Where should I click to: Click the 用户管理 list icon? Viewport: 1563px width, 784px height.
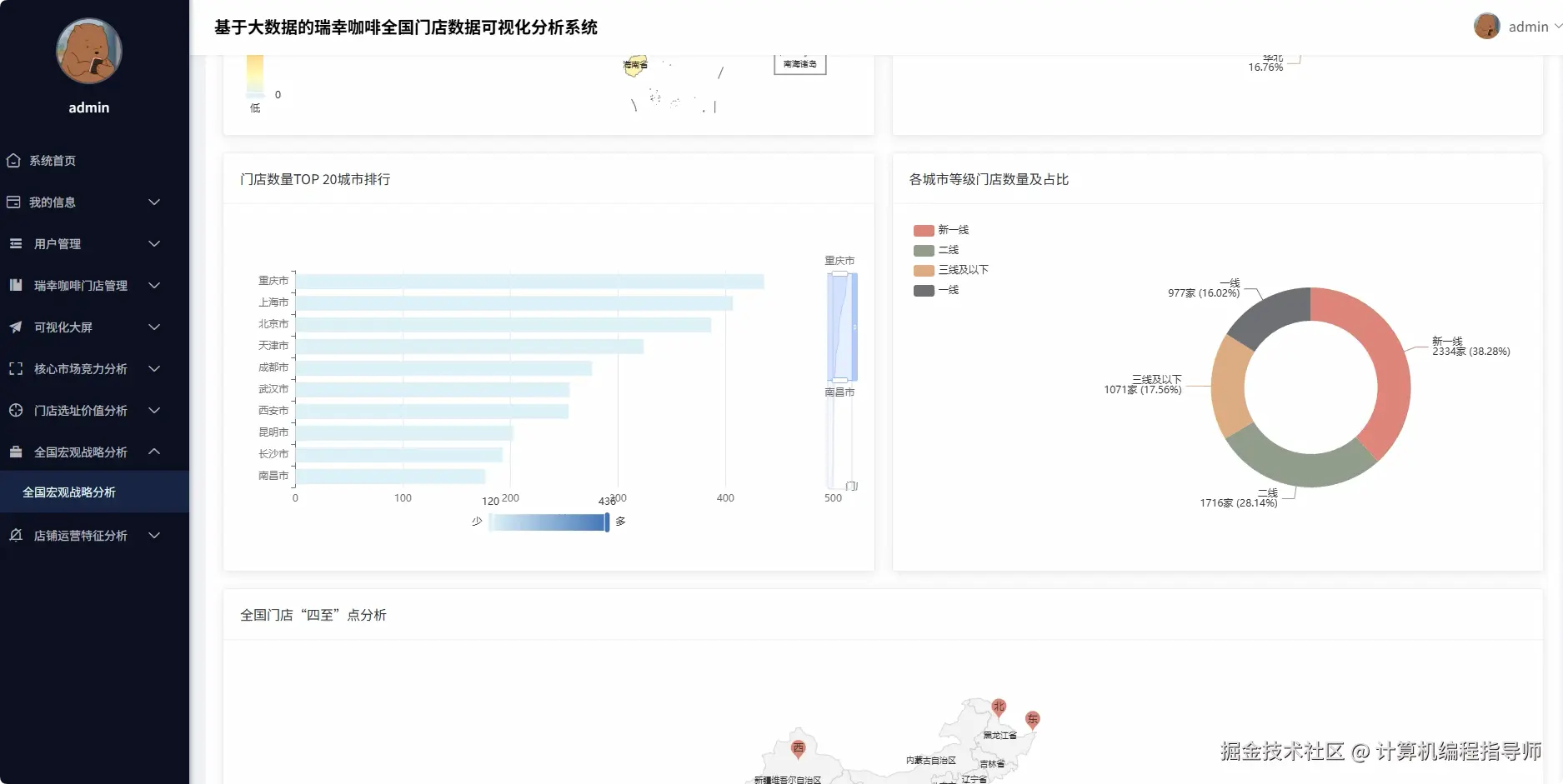coord(13,243)
